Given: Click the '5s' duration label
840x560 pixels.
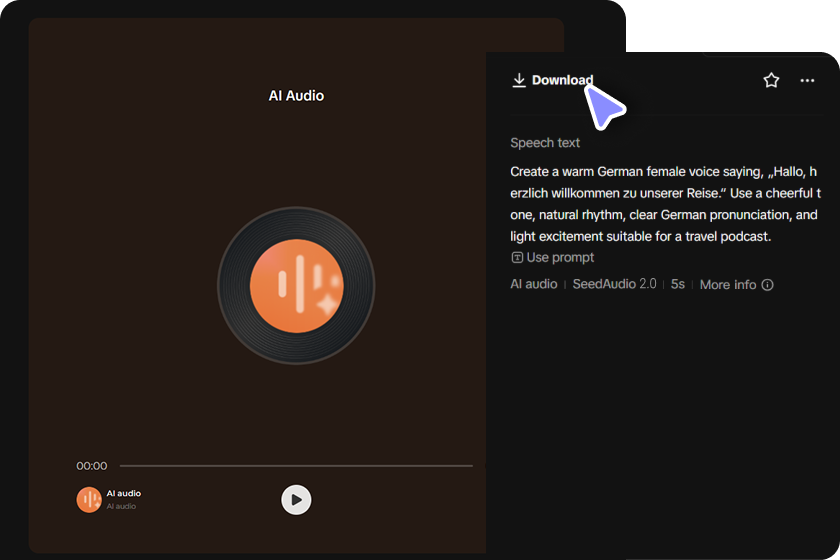Looking at the screenshot, I should 678,284.
